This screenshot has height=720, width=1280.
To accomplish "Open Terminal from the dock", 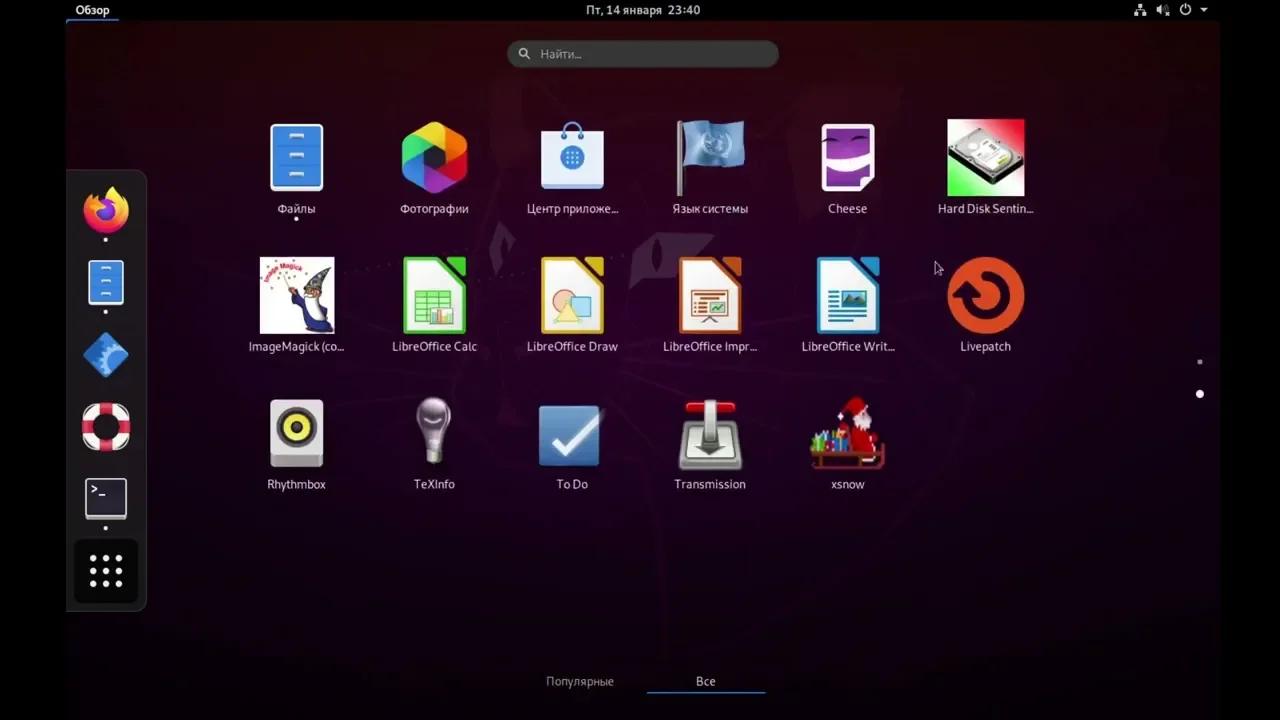I will coord(106,498).
